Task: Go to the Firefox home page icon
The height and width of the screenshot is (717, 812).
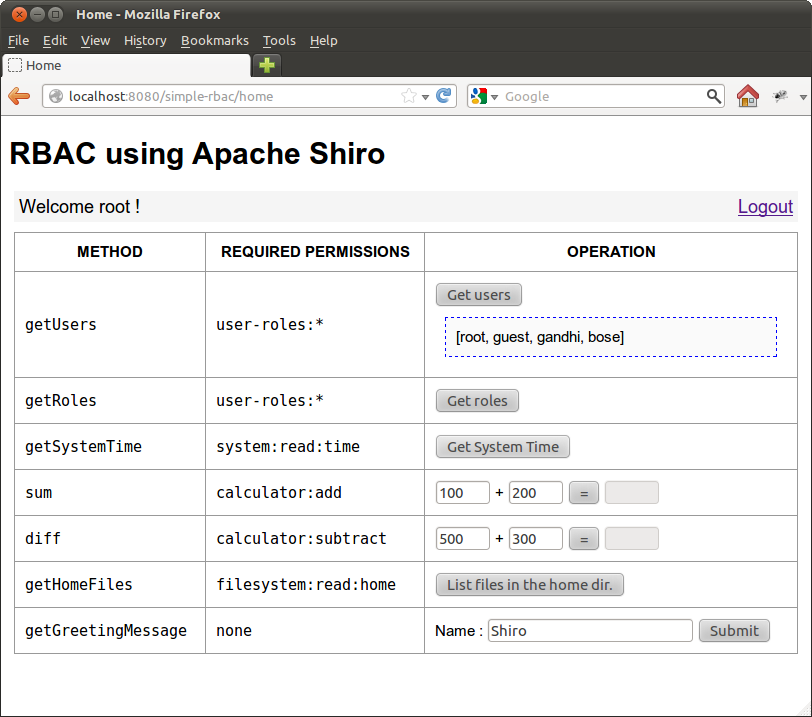Action: [747, 97]
